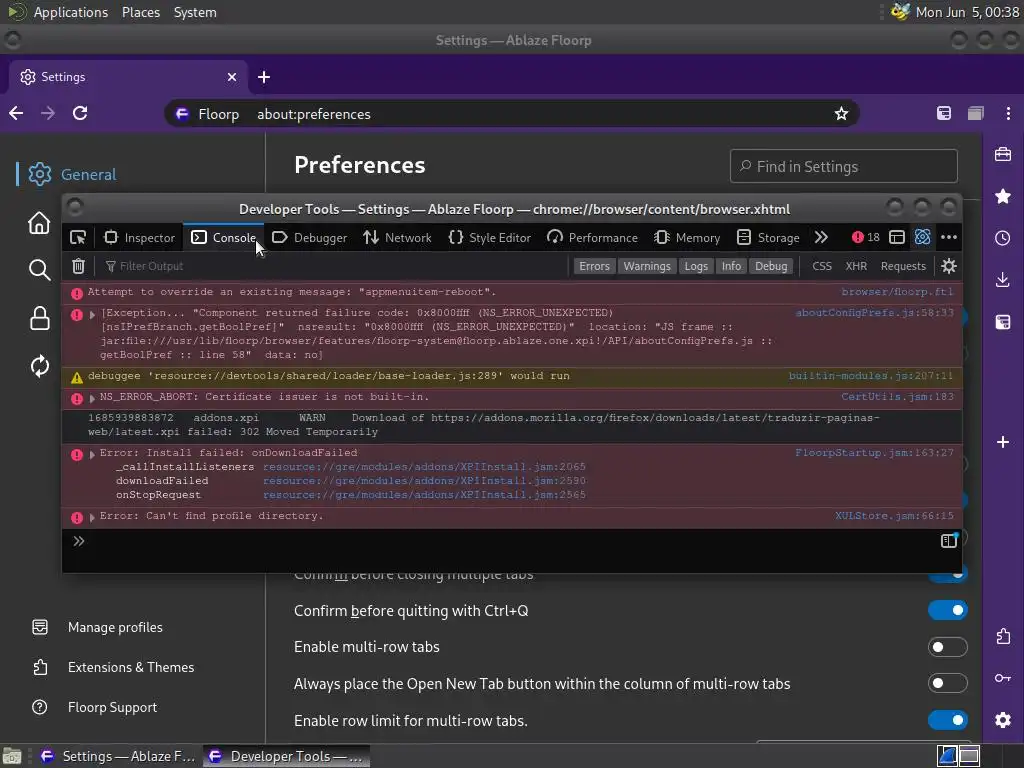The image size is (1024, 768).
Task: Click the Find in Settings search box
Action: pos(844,167)
